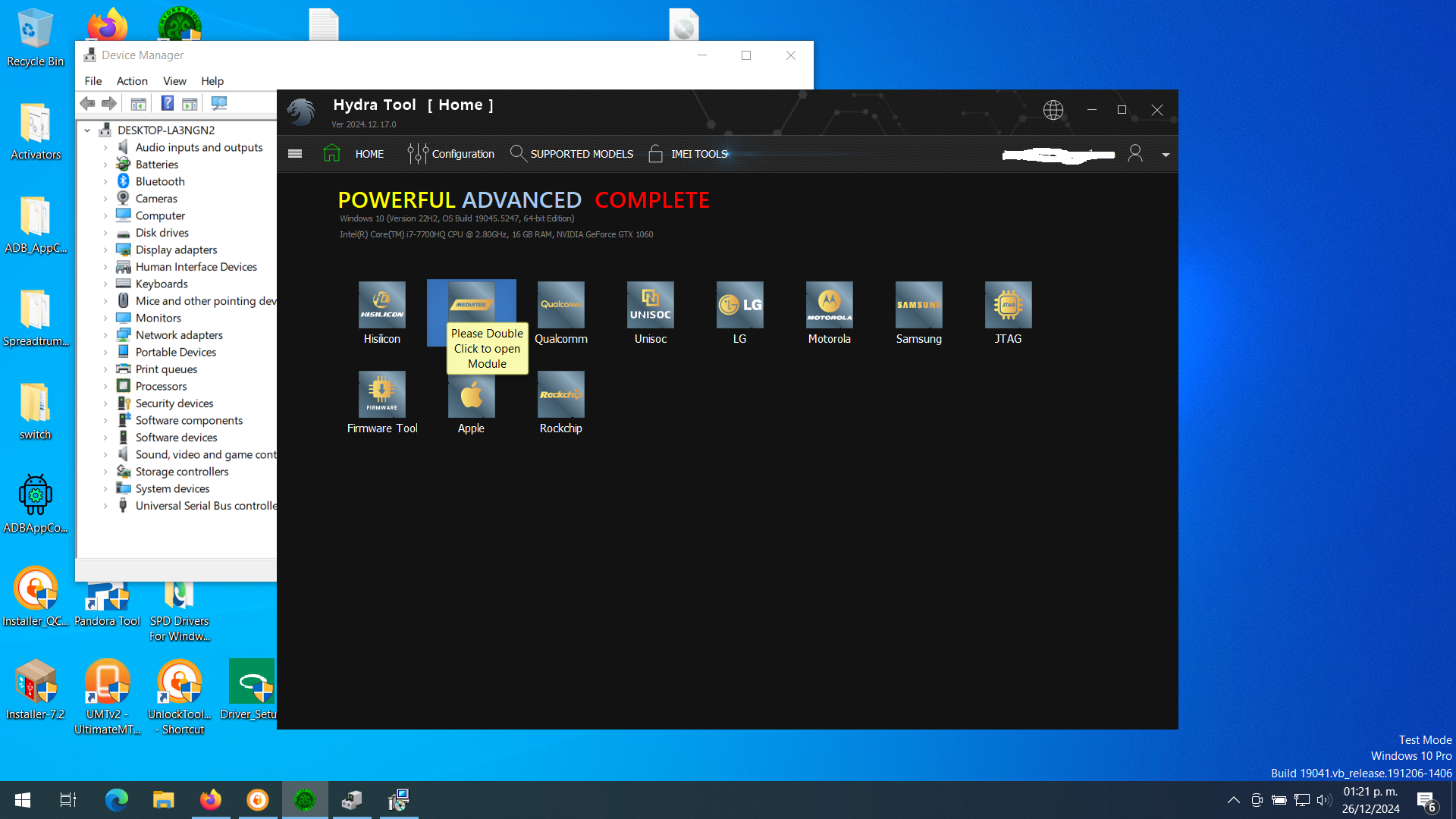Select the Samsung module icon
Viewport: 1456px width, 819px height.
pos(919,305)
